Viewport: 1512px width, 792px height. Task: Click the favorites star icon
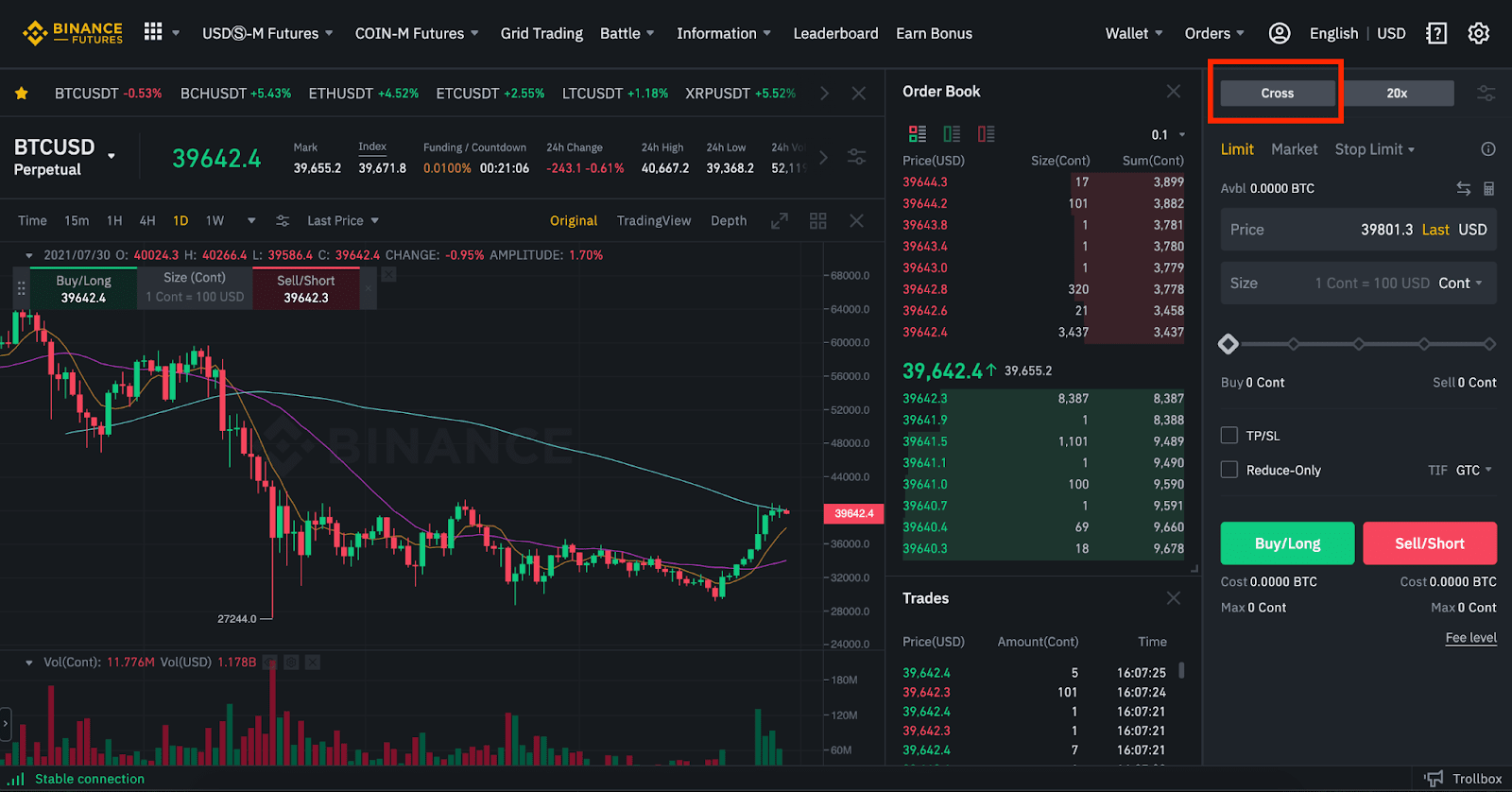pyautogui.click(x=21, y=93)
